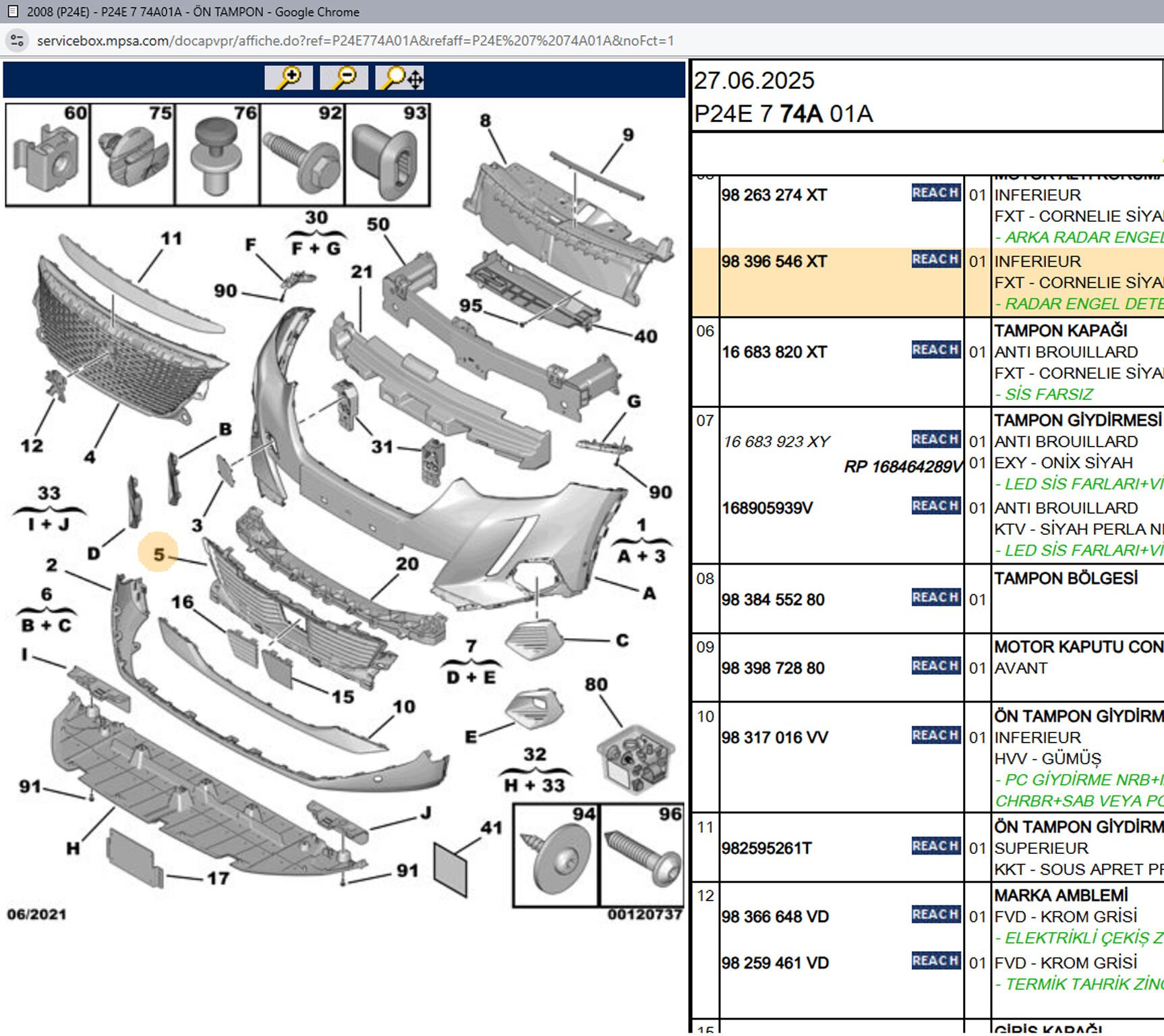Viewport: 1164px width, 1036px height.
Task: Select washer screw thumbnail numbered 94
Action: coord(556,855)
